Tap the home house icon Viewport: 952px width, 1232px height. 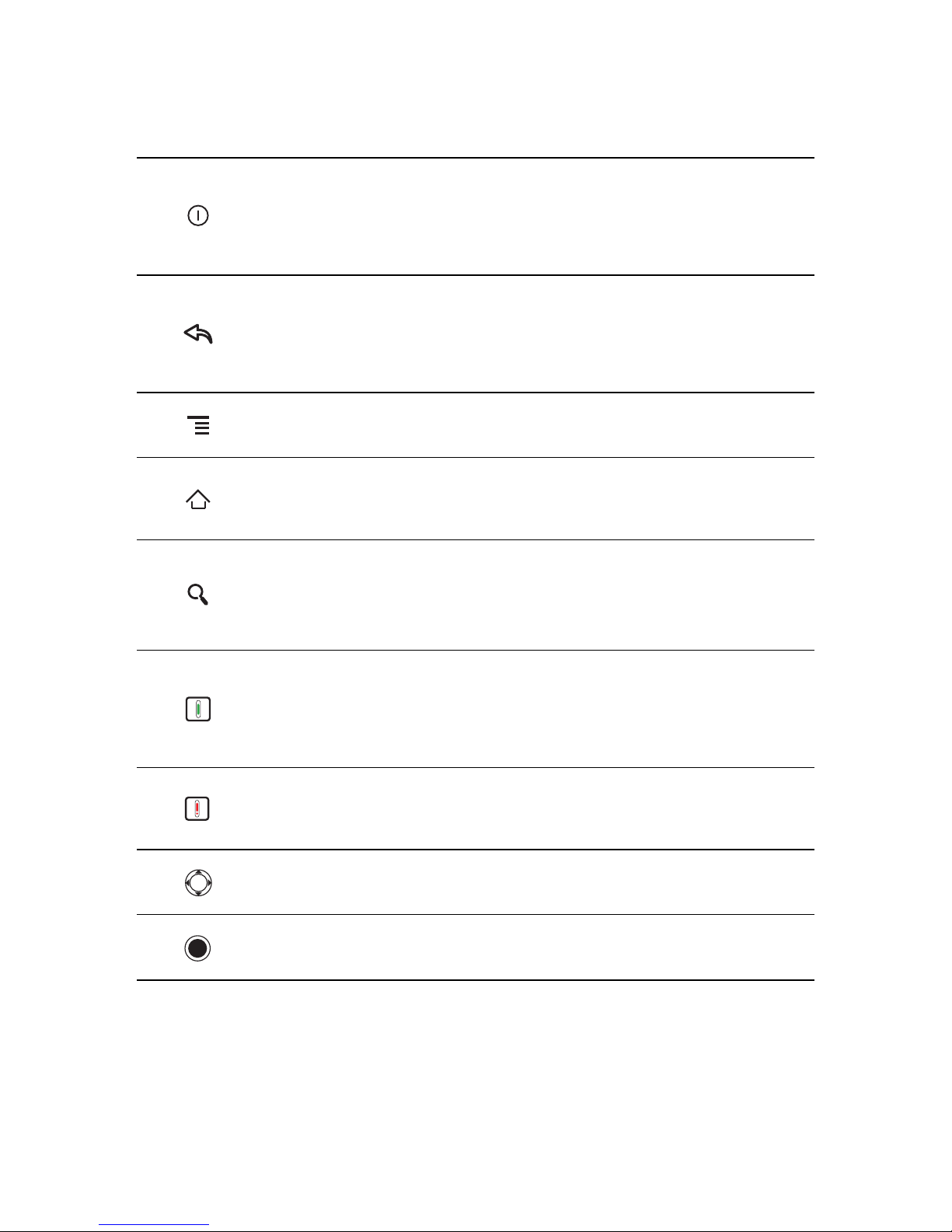[198, 499]
